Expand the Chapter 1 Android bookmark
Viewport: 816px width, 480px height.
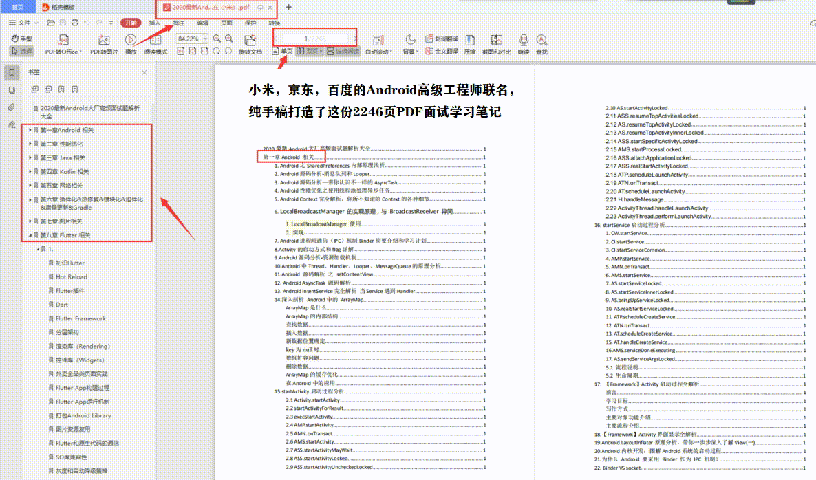(x=30, y=130)
